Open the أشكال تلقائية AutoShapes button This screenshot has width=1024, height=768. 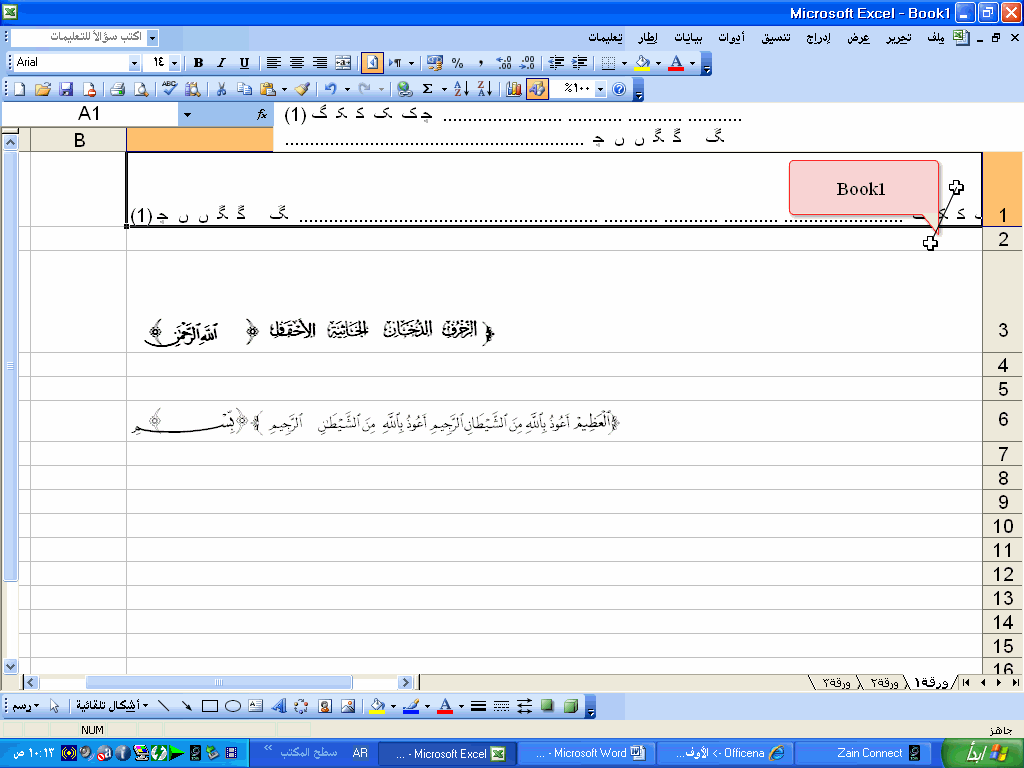pos(112,706)
